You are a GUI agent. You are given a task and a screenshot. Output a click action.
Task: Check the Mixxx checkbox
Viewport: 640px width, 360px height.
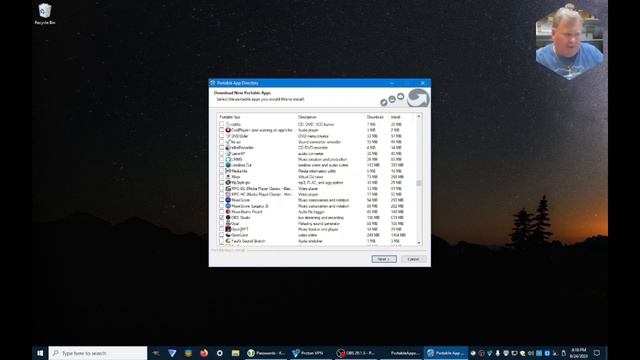click(x=222, y=177)
